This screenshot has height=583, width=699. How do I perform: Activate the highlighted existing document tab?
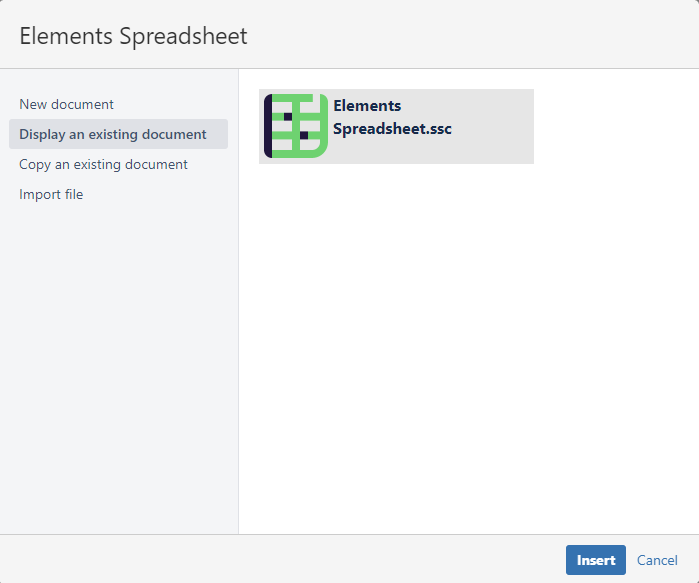pos(113,134)
